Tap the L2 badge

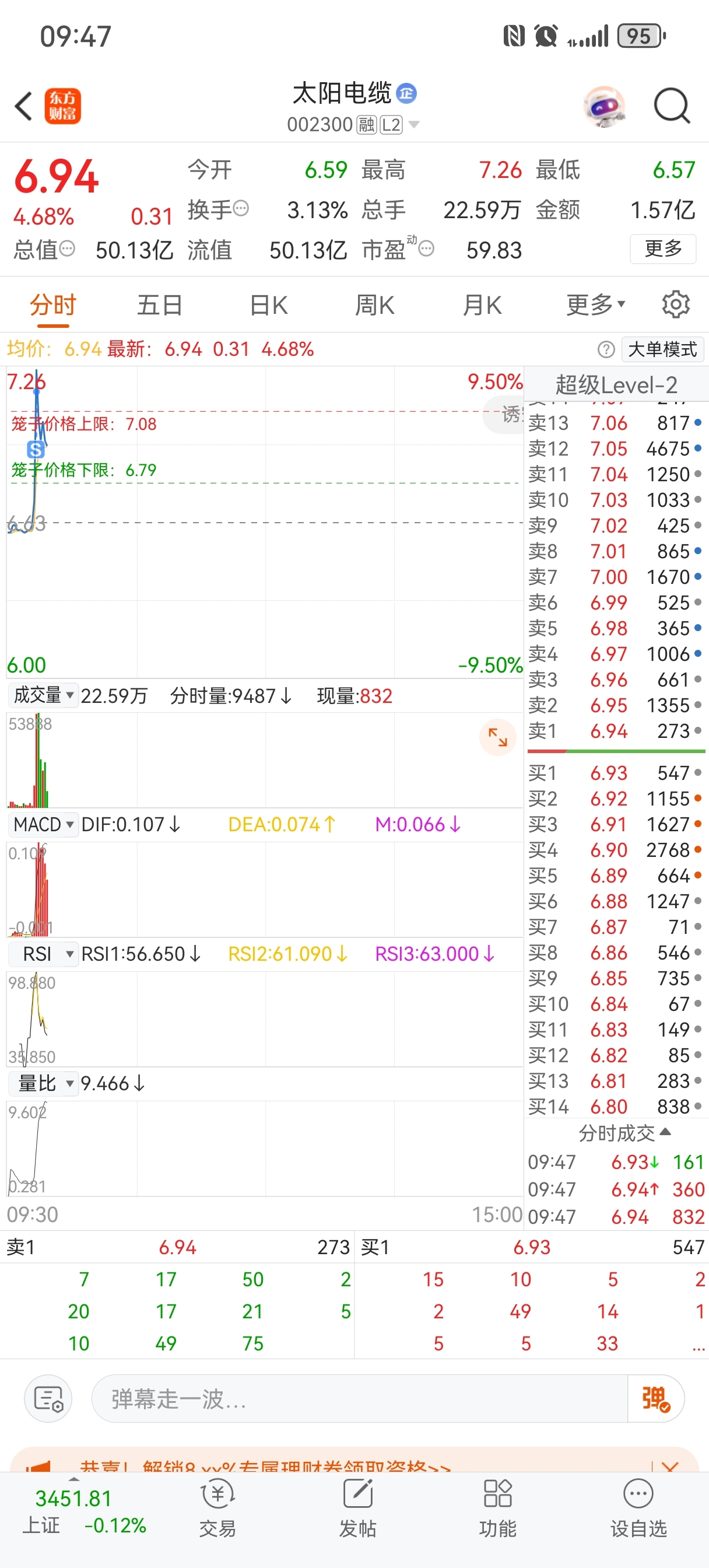(391, 125)
